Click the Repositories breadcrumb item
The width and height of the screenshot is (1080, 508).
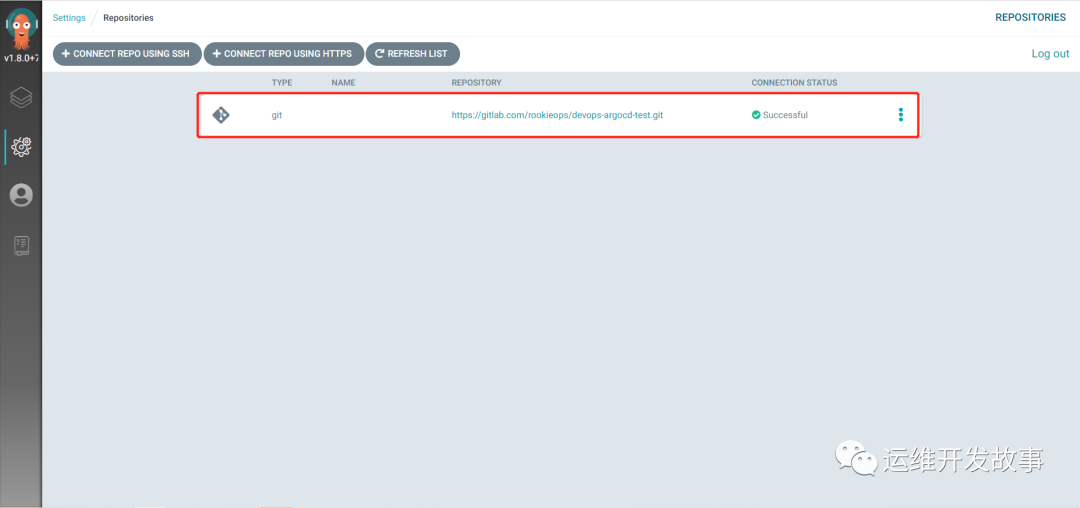coord(128,18)
